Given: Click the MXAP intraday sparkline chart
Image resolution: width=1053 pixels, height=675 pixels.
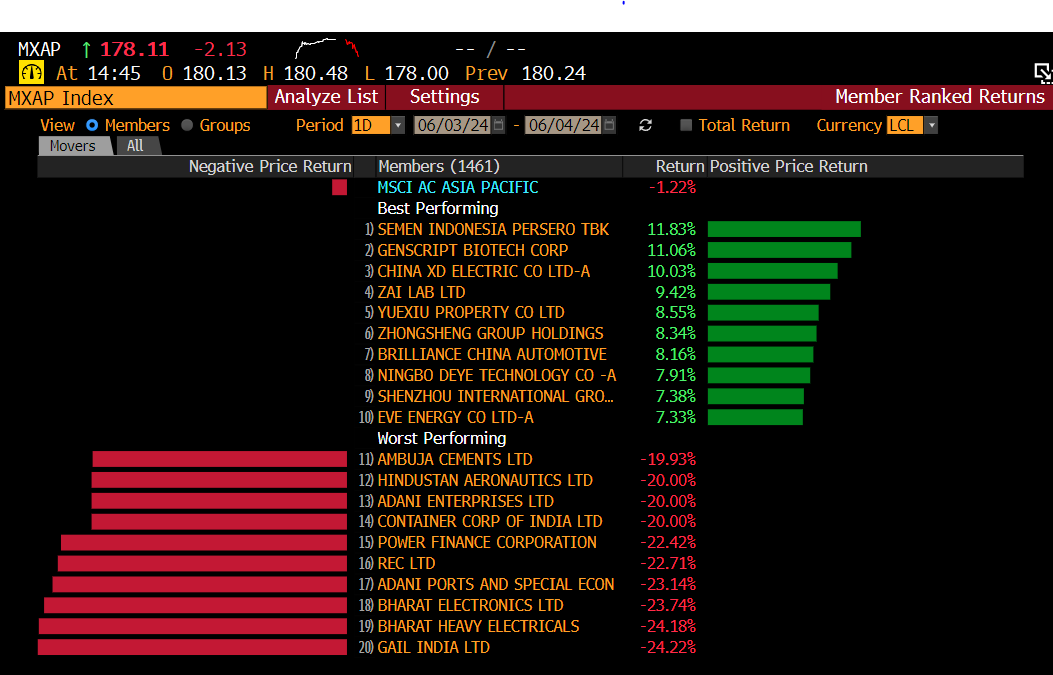Looking at the screenshot, I should (327, 48).
